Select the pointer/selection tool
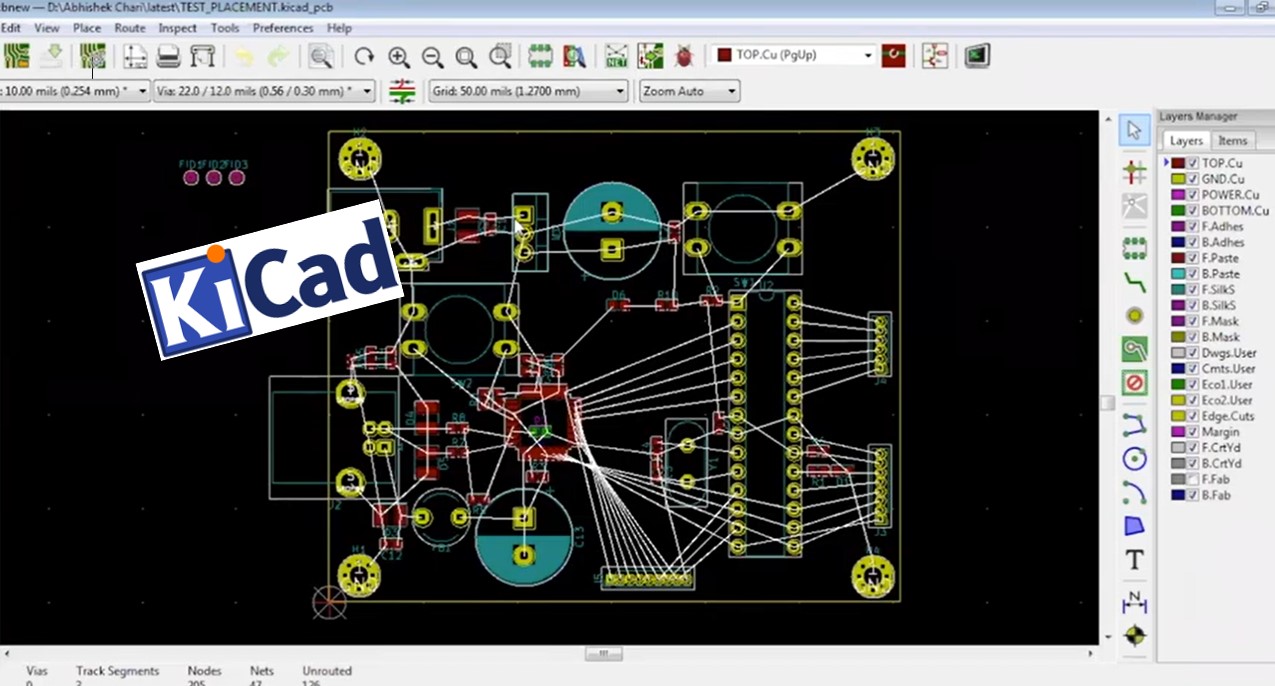Screen dimensions: 1275x686 (1134, 130)
